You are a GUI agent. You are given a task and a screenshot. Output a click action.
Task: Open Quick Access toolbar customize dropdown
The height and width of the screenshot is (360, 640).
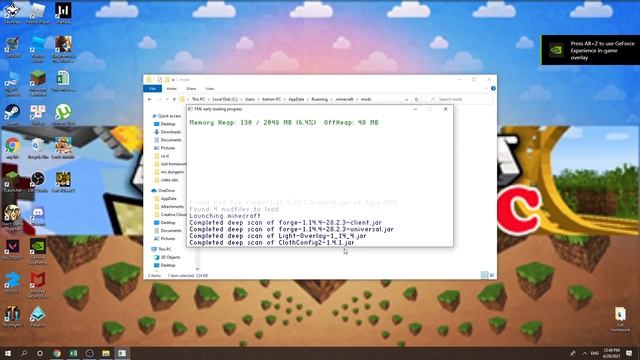click(173, 80)
